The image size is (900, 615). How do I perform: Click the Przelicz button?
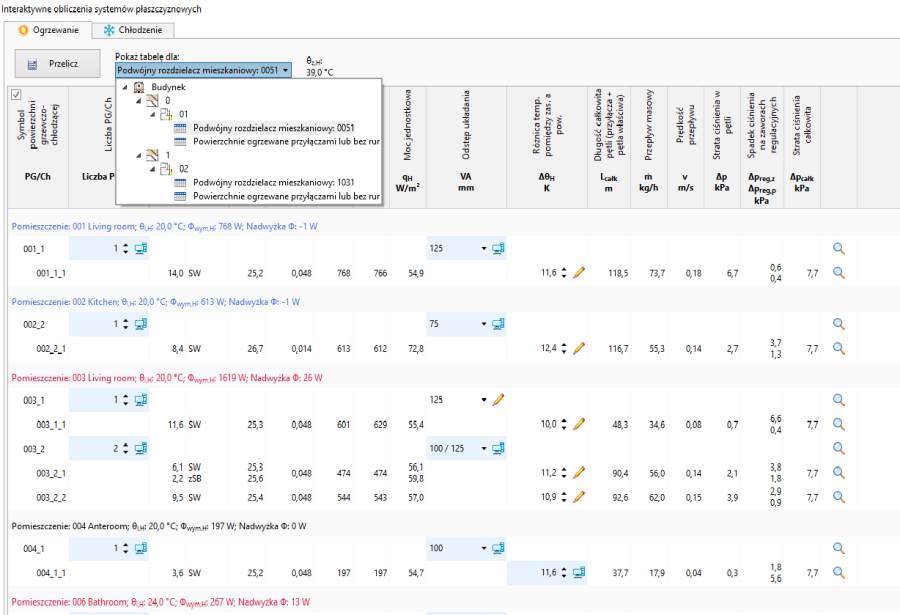(57, 64)
